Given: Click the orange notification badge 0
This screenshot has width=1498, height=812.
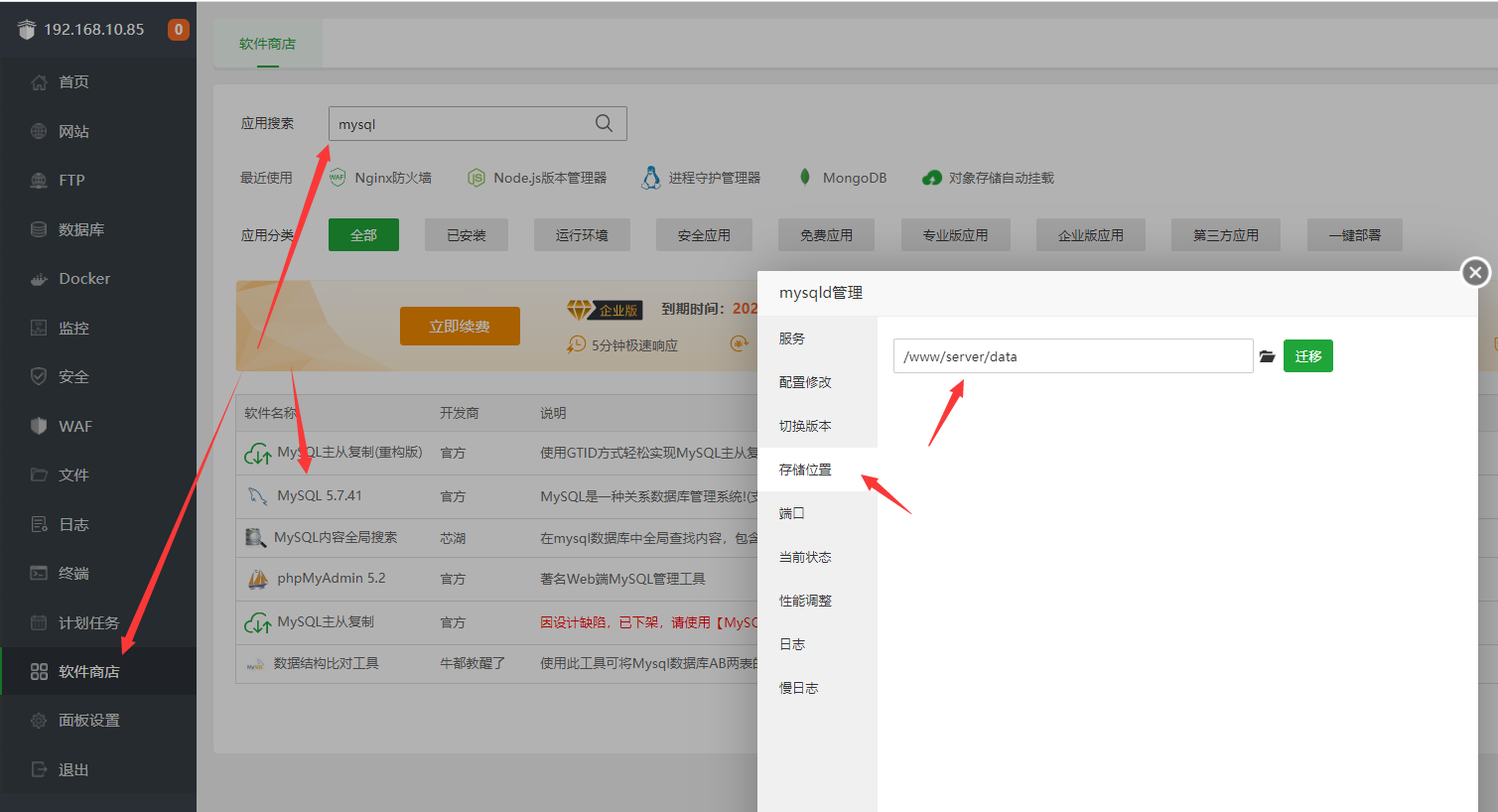Looking at the screenshot, I should pos(179,30).
